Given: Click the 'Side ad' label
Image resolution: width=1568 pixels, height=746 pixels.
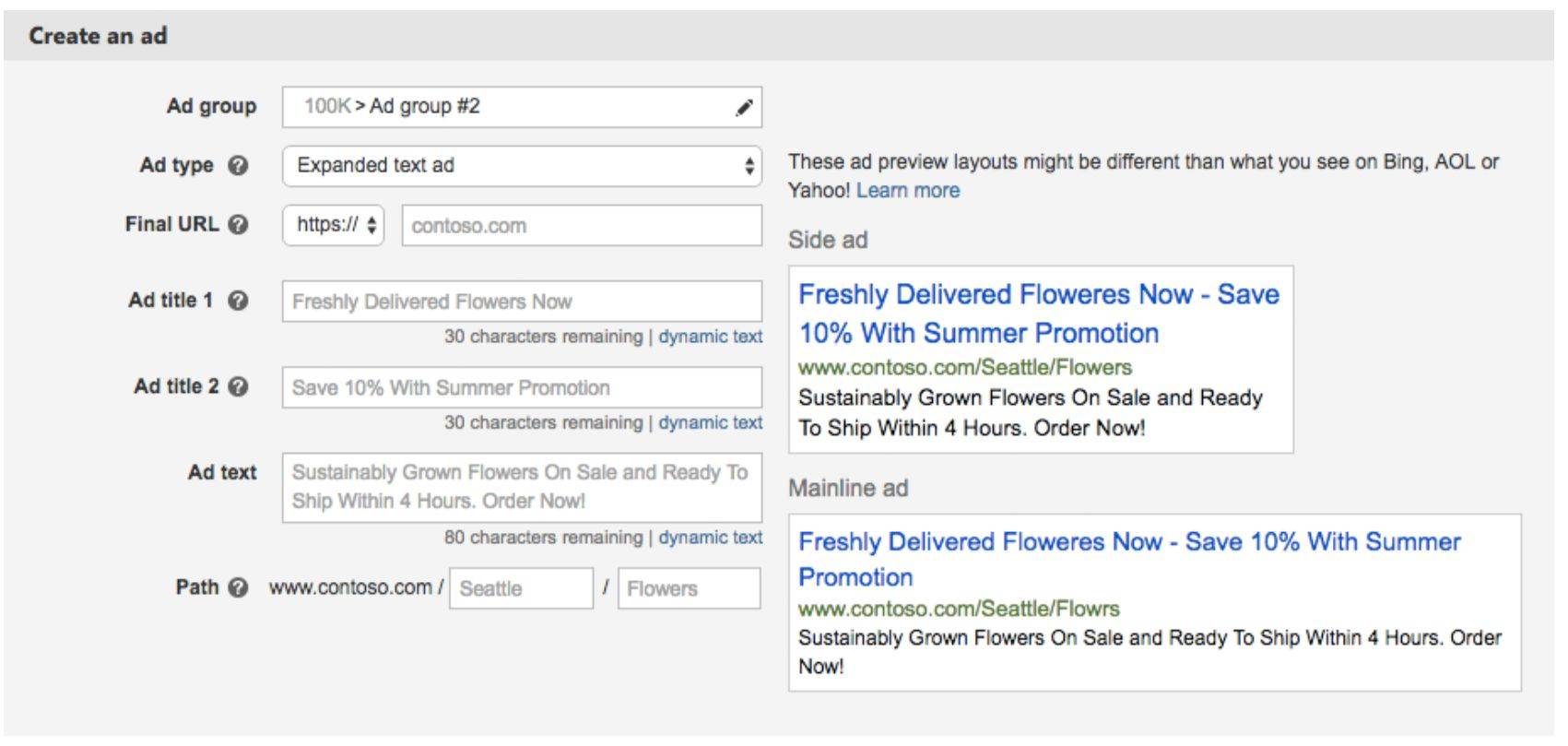Looking at the screenshot, I should point(828,241).
